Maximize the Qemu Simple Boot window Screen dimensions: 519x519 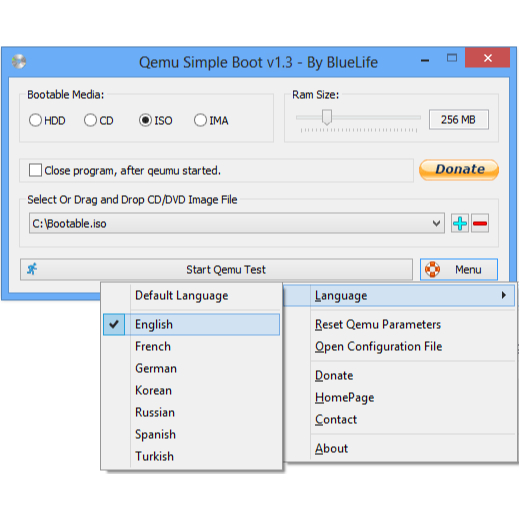(x=452, y=58)
